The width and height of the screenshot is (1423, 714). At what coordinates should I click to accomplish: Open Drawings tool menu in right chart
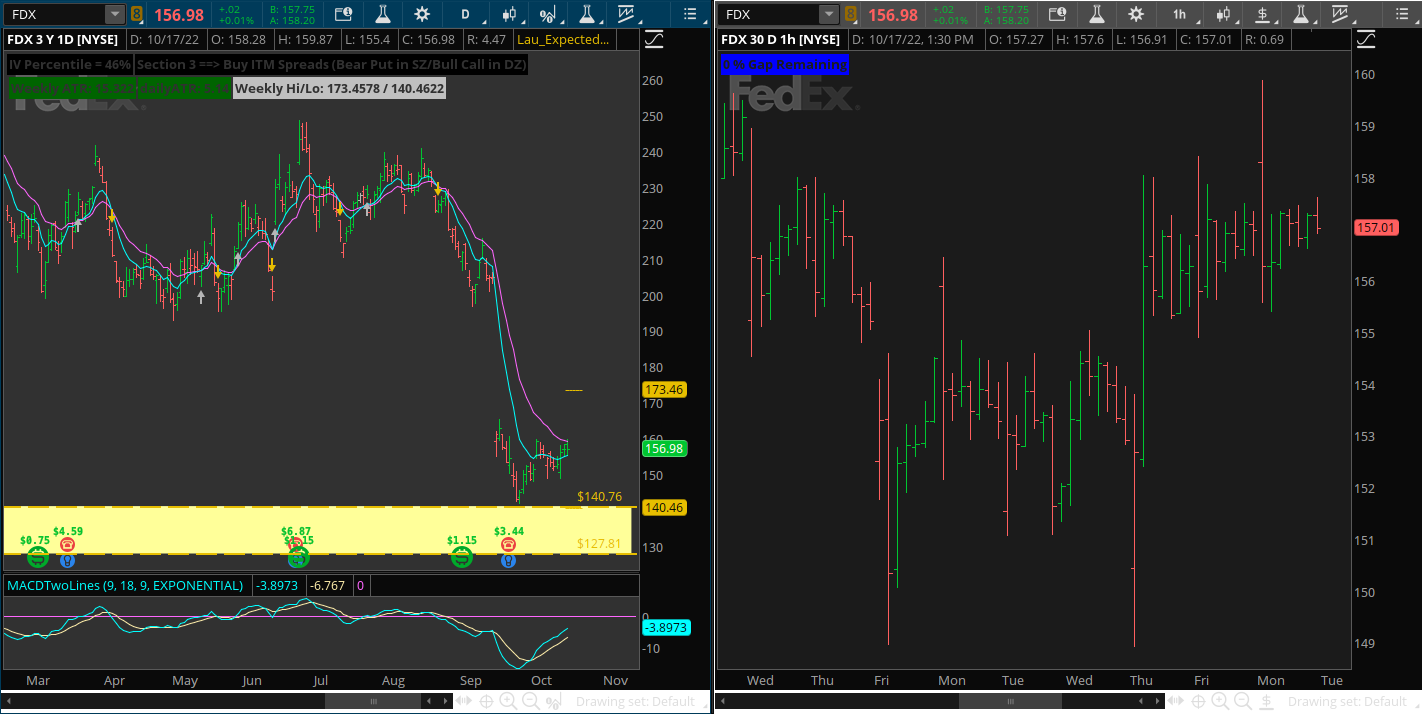coord(1340,14)
